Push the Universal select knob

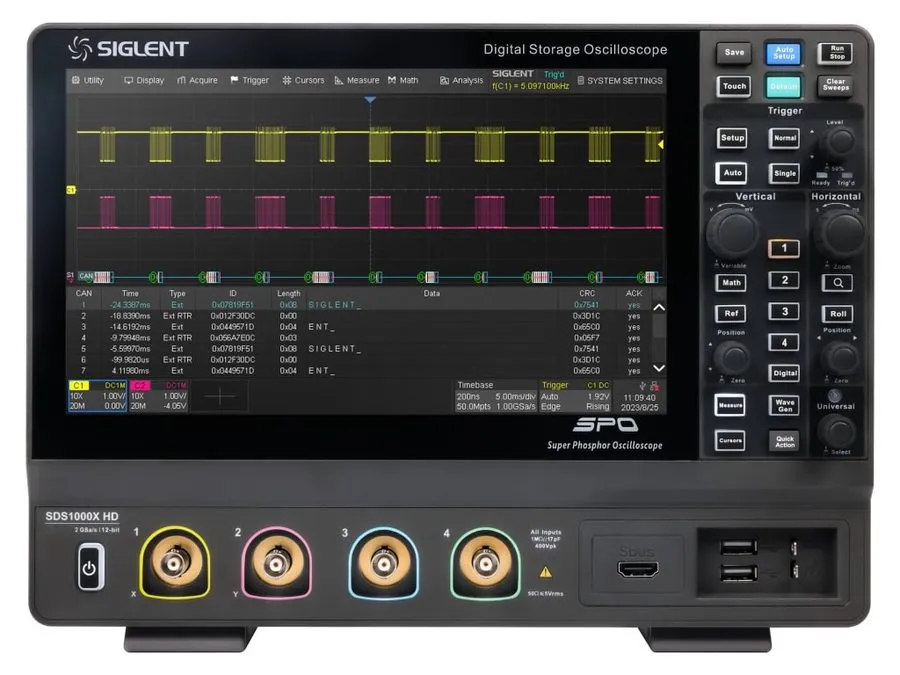(837, 430)
